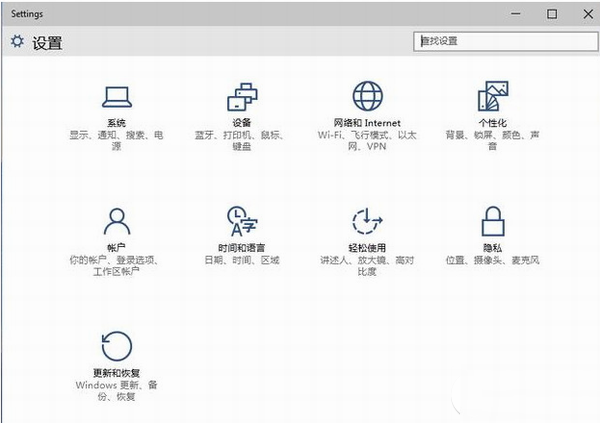Image resolution: width=600 pixels, height=423 pixels.
Task: Click the text 显示、通知、搜索、电源
Action: pos(116,140)
